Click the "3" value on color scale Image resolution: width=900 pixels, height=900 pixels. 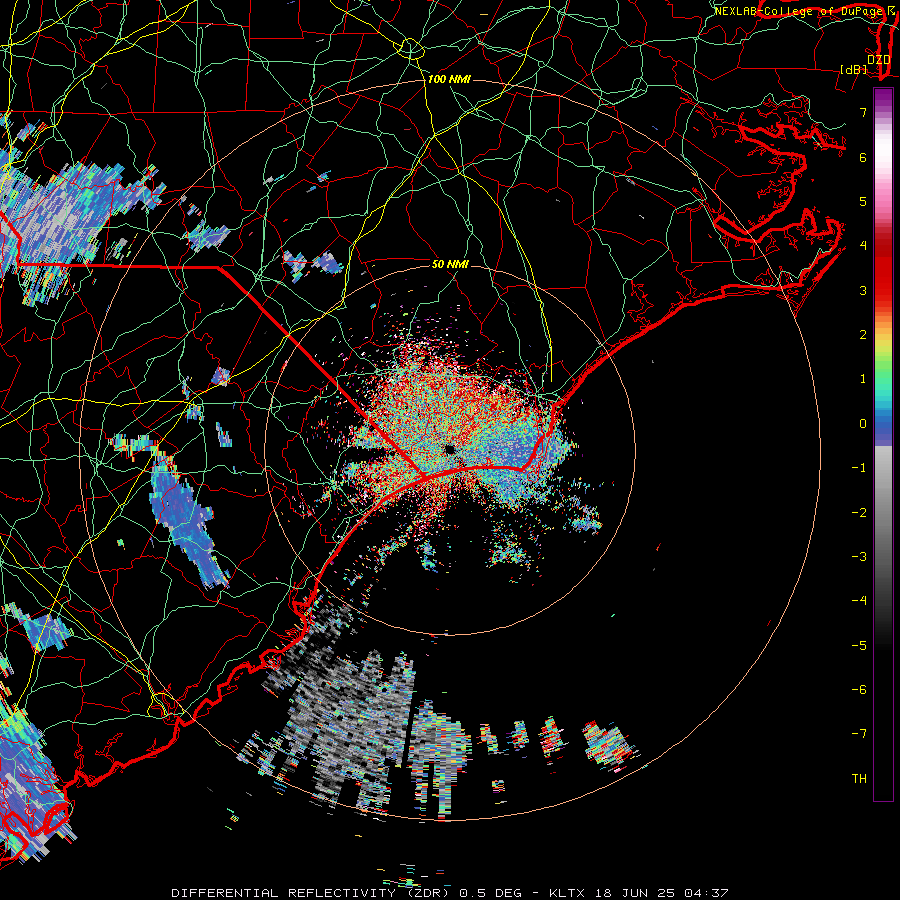(x=863, y=290)
